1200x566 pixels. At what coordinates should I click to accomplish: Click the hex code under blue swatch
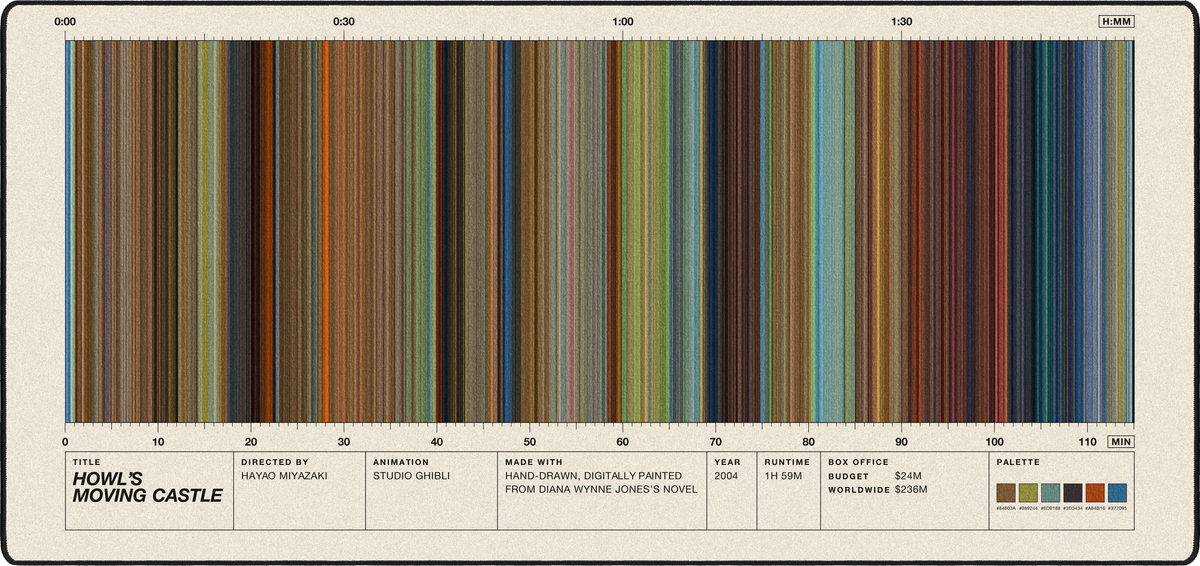(1117, 508)
